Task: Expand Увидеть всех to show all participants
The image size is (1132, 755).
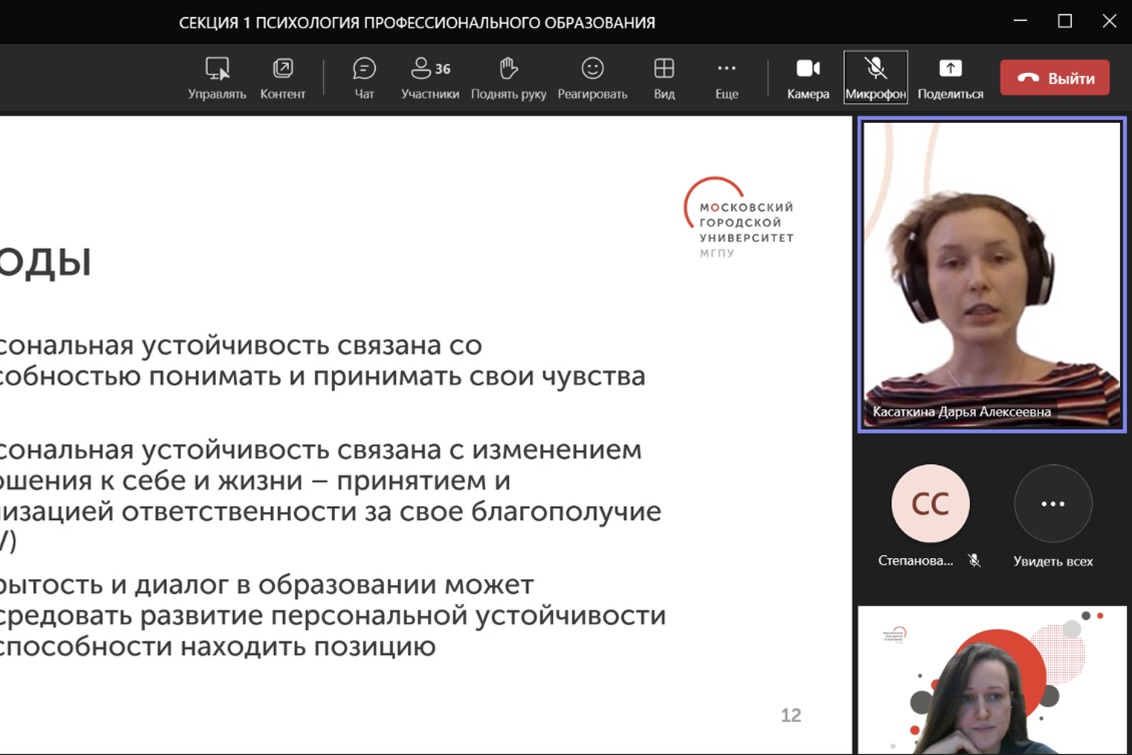Action: pyautogui.click(x=1052, y=504)
